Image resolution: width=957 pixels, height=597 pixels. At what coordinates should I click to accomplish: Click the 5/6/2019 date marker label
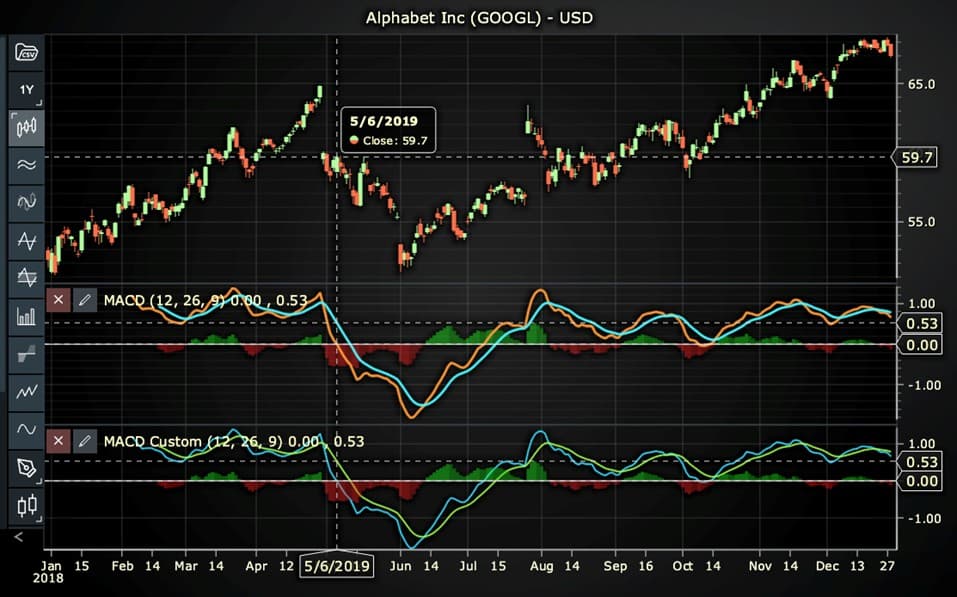(x=337, y=565)
